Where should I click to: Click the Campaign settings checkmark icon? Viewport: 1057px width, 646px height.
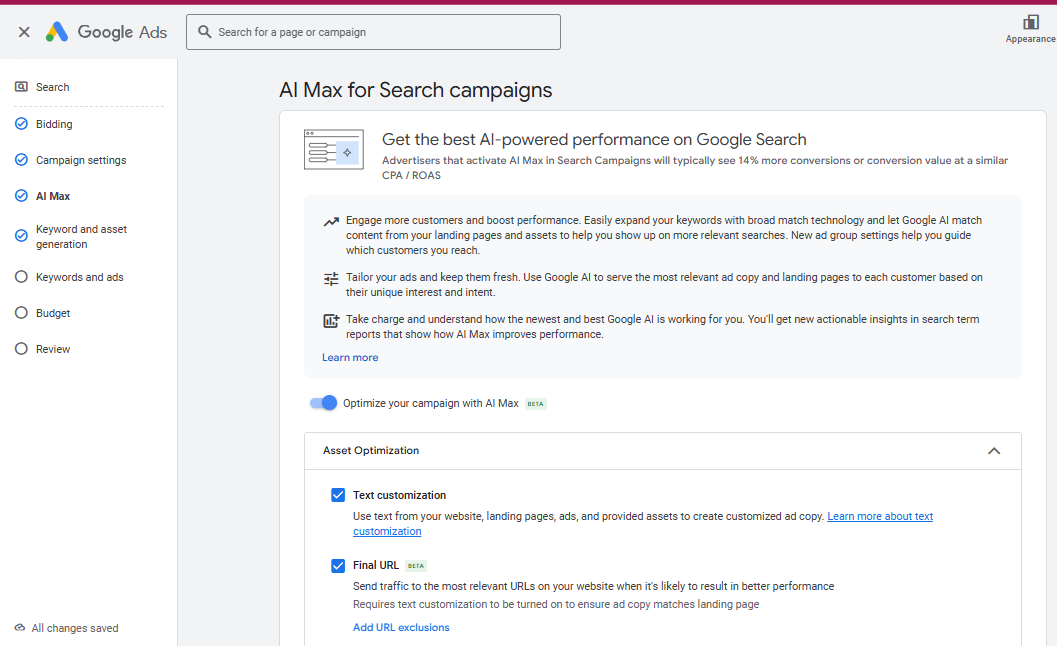click(21, 160)
